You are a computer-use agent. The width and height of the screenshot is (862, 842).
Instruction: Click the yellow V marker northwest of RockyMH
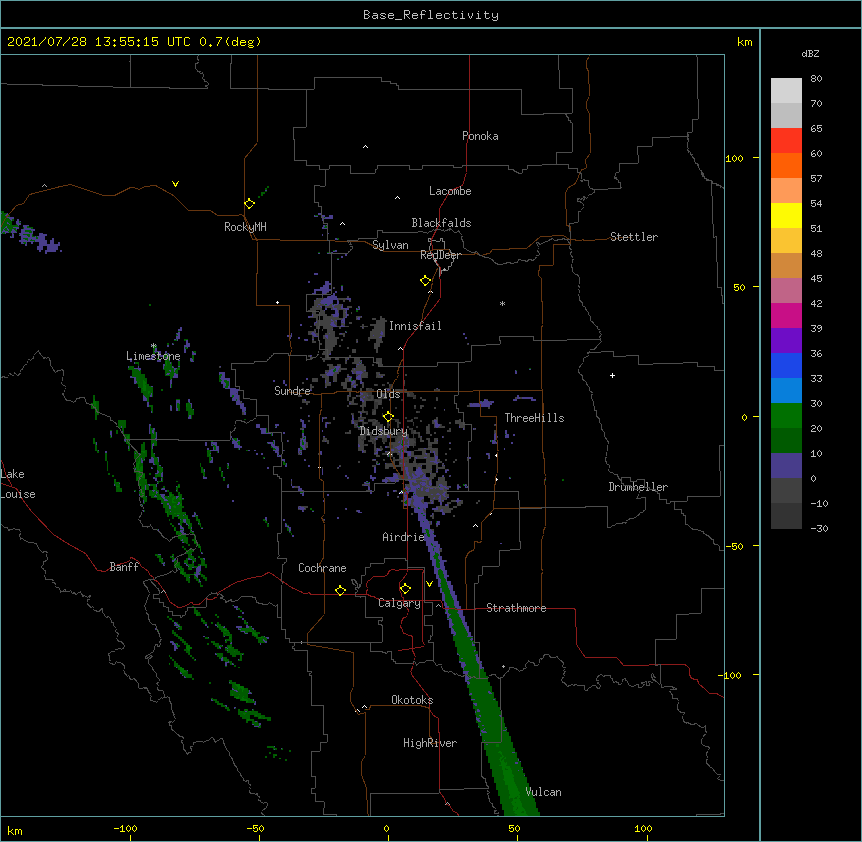(175, 184)
